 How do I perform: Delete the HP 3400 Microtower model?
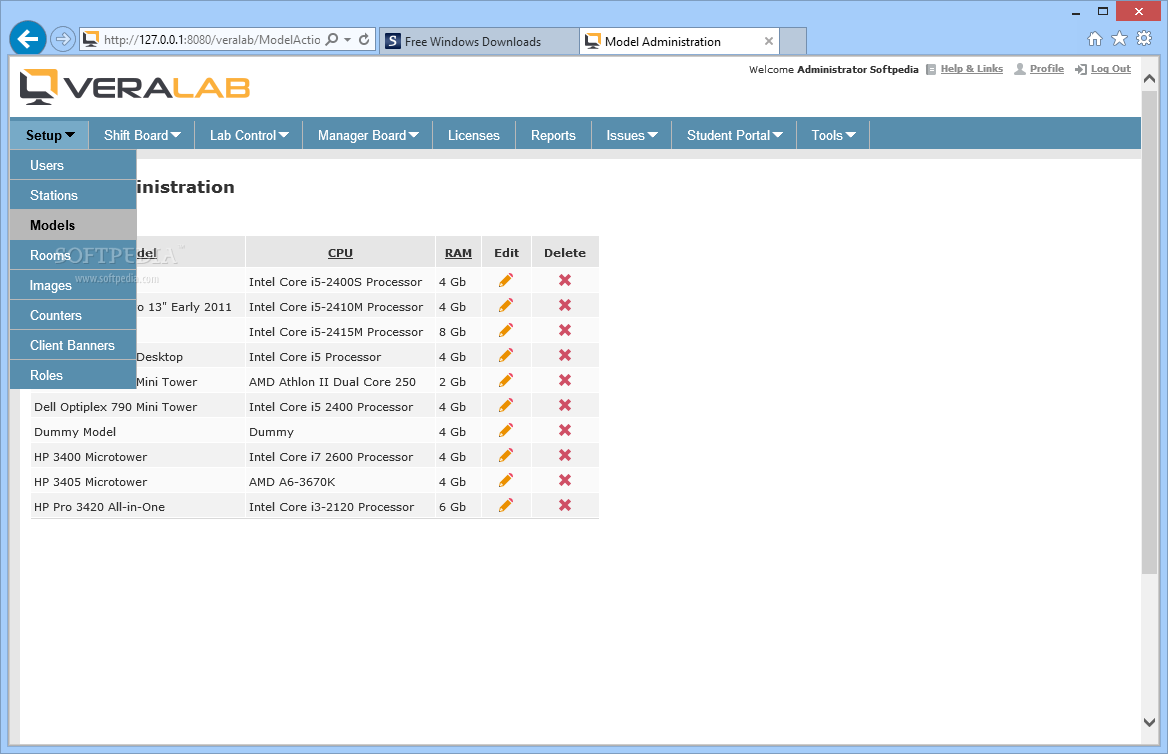[x=565, y=455]
